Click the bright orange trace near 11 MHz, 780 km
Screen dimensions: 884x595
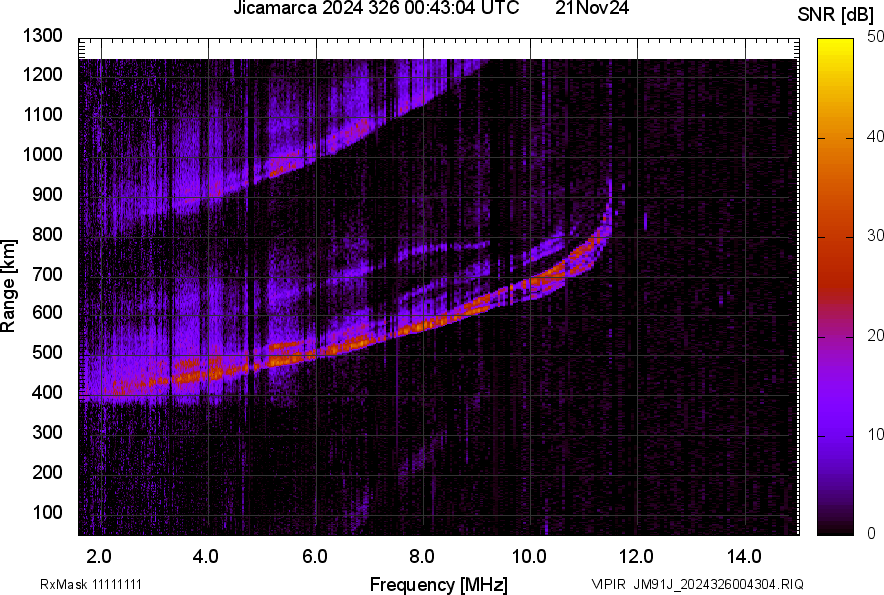[x=586, y=248]
